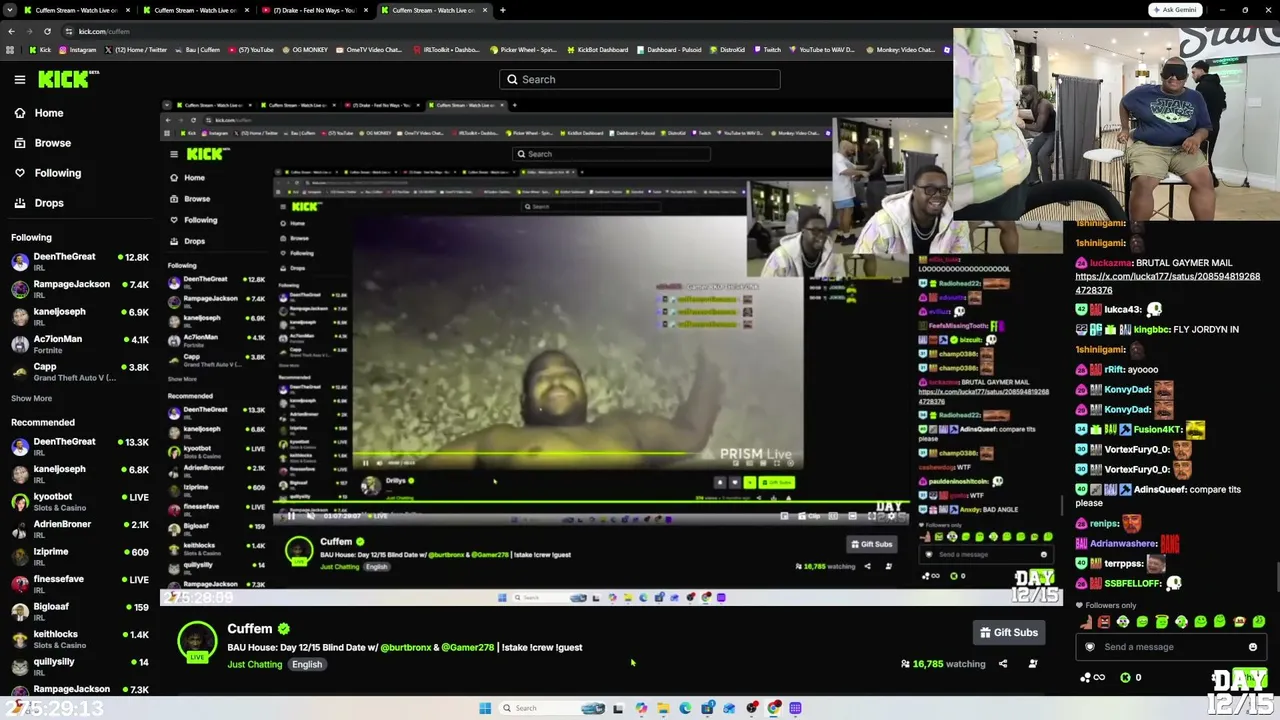Open File Explorer from taskbar
1280x720 pixels.
(663, 708)
